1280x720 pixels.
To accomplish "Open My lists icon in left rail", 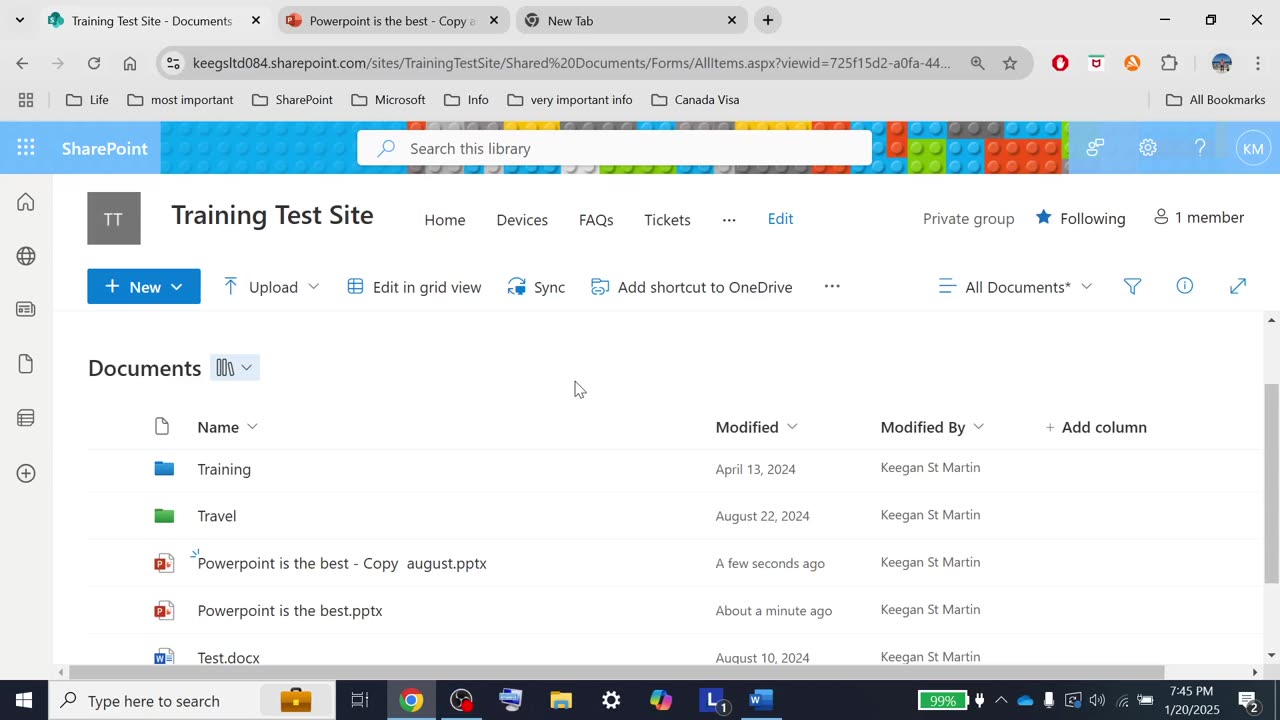I will 26,418.
